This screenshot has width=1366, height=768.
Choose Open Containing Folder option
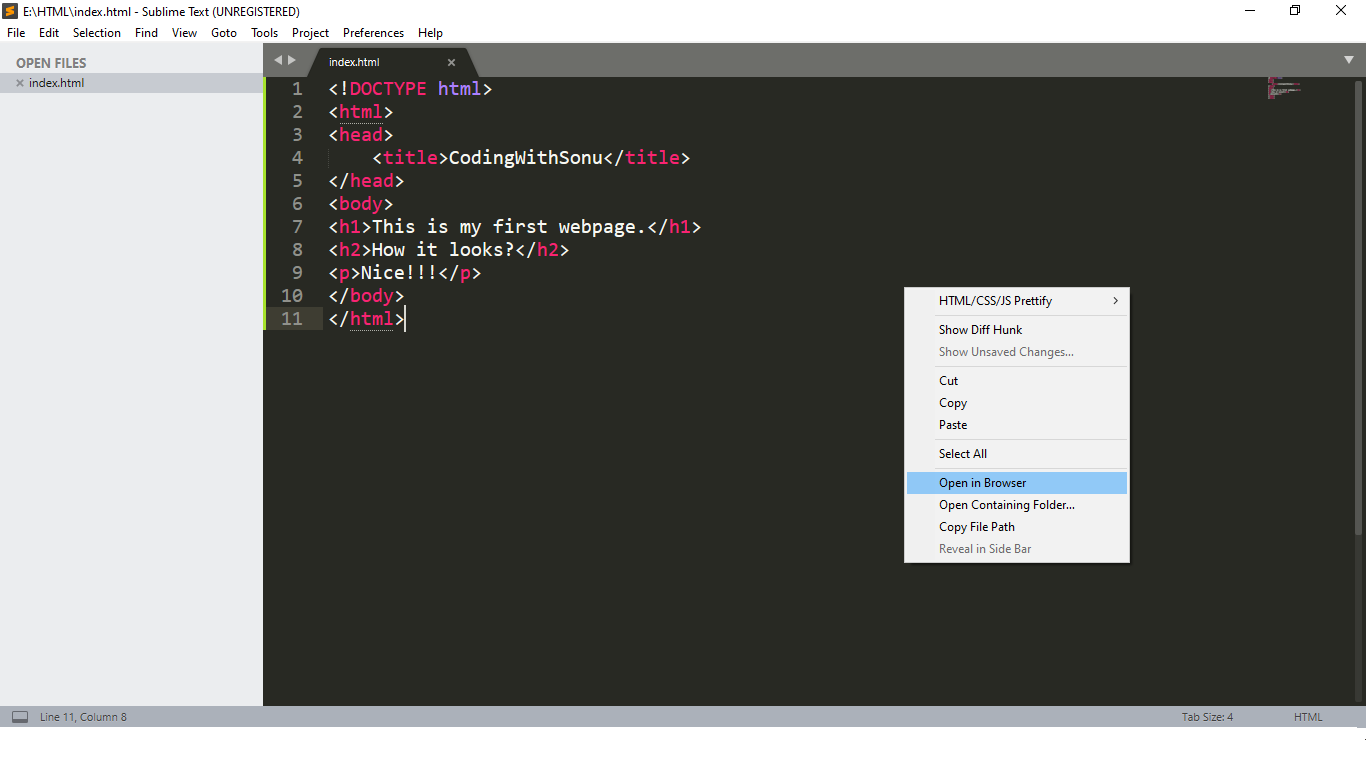click(1007, 505)
